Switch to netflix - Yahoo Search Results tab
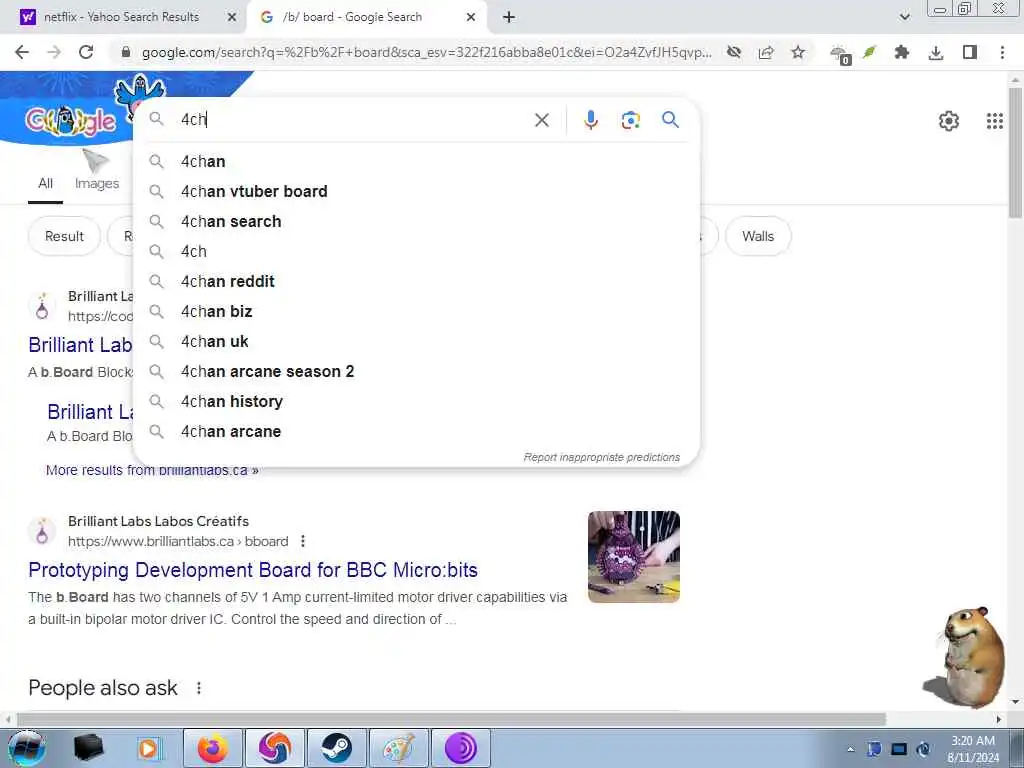This screenshot has height=768, width=1024. click(x=121, y=17)
